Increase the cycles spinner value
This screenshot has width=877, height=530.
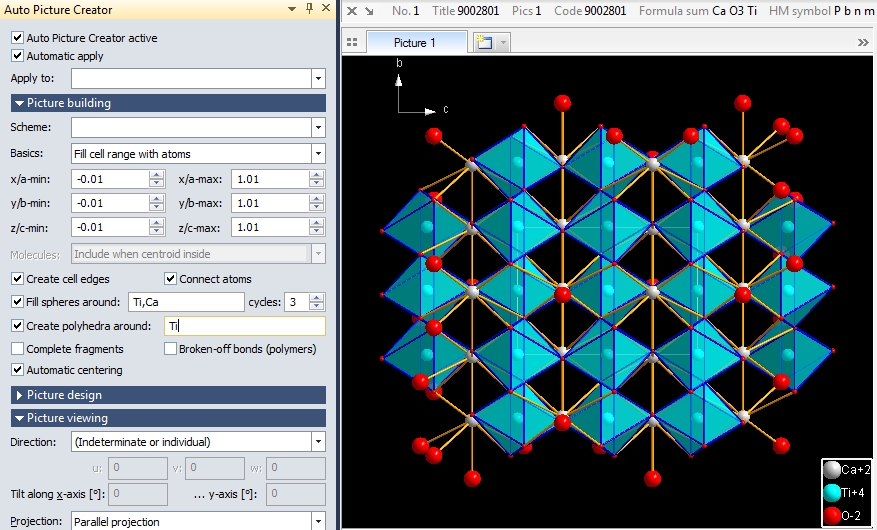tap(318, 297)
